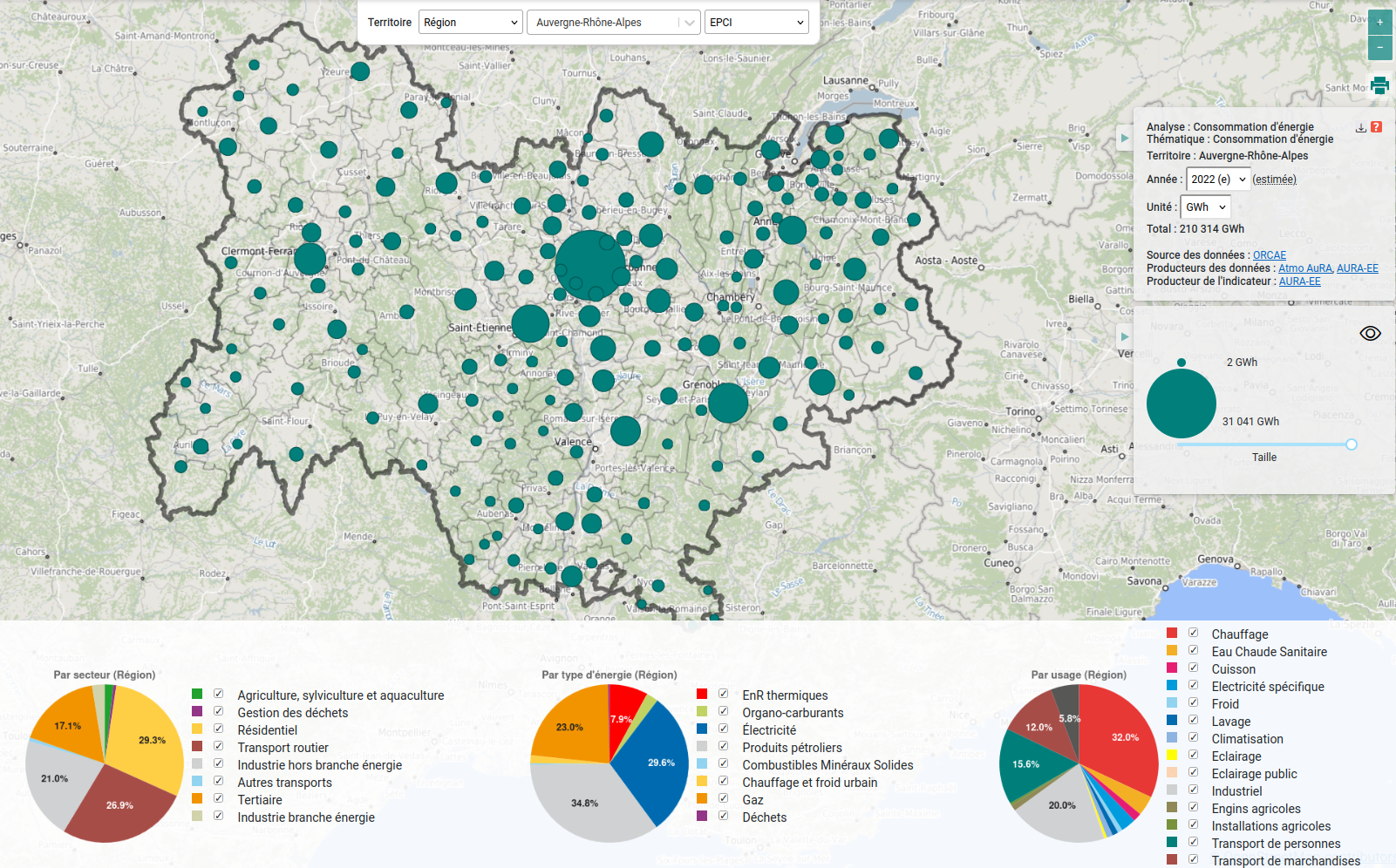Uncheck Produits pétroliers energy type
Viewport: 1396px width, 868px height.
click(x=723, y=746)
